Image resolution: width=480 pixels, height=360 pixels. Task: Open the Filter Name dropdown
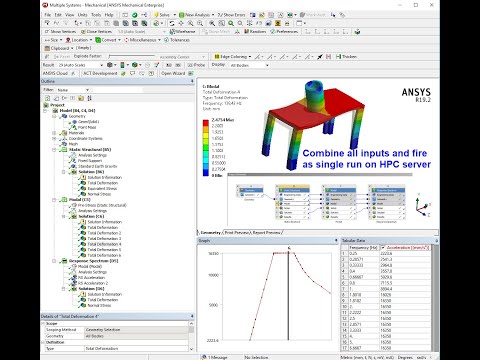pyautogui.click(x=87, y=90)
